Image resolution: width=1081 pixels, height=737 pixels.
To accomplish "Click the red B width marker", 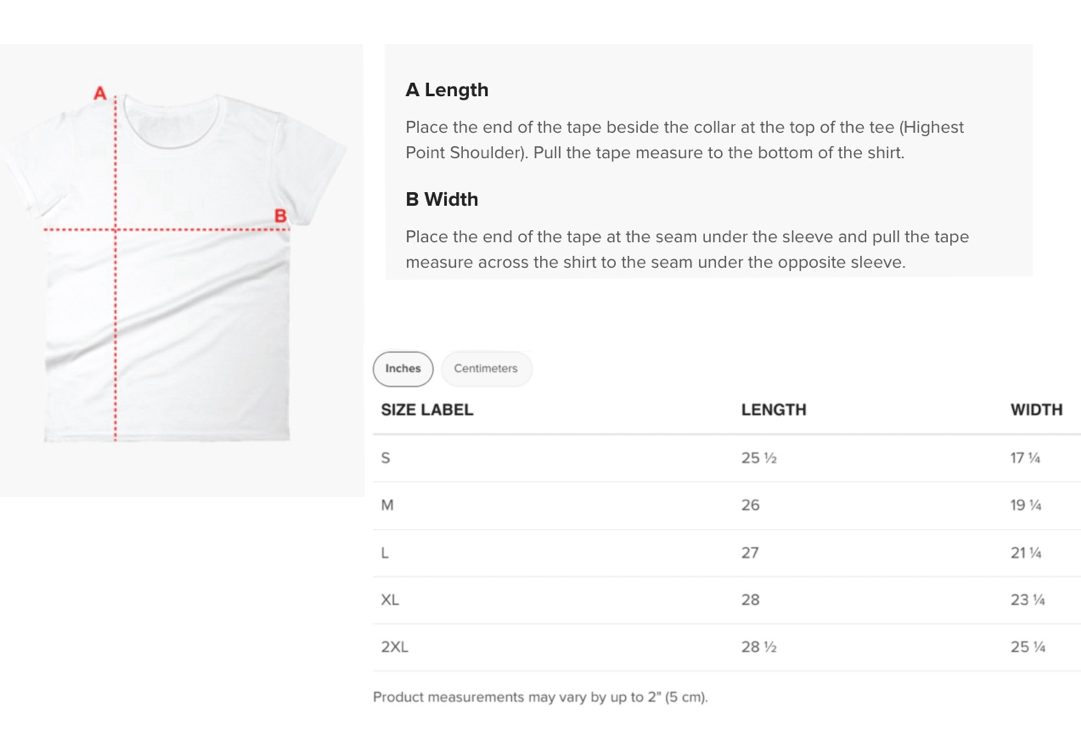I will tap(281, 216).
